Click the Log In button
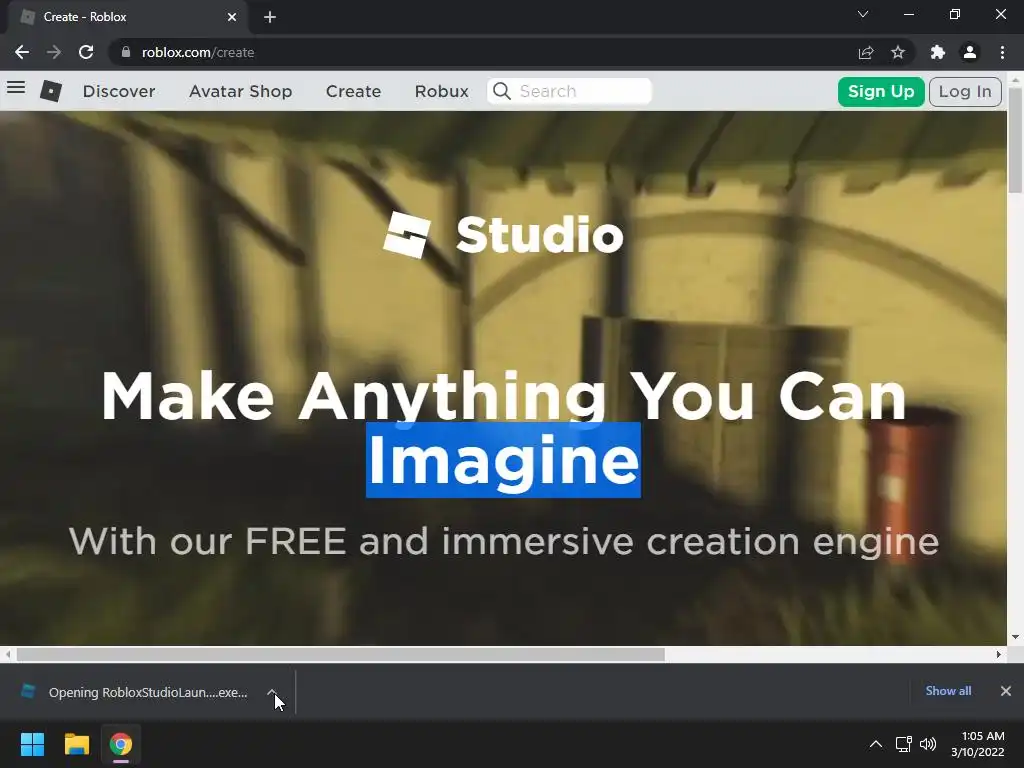Image resolution: width=1024 pixels, height=768 pixels. [965, 91]
